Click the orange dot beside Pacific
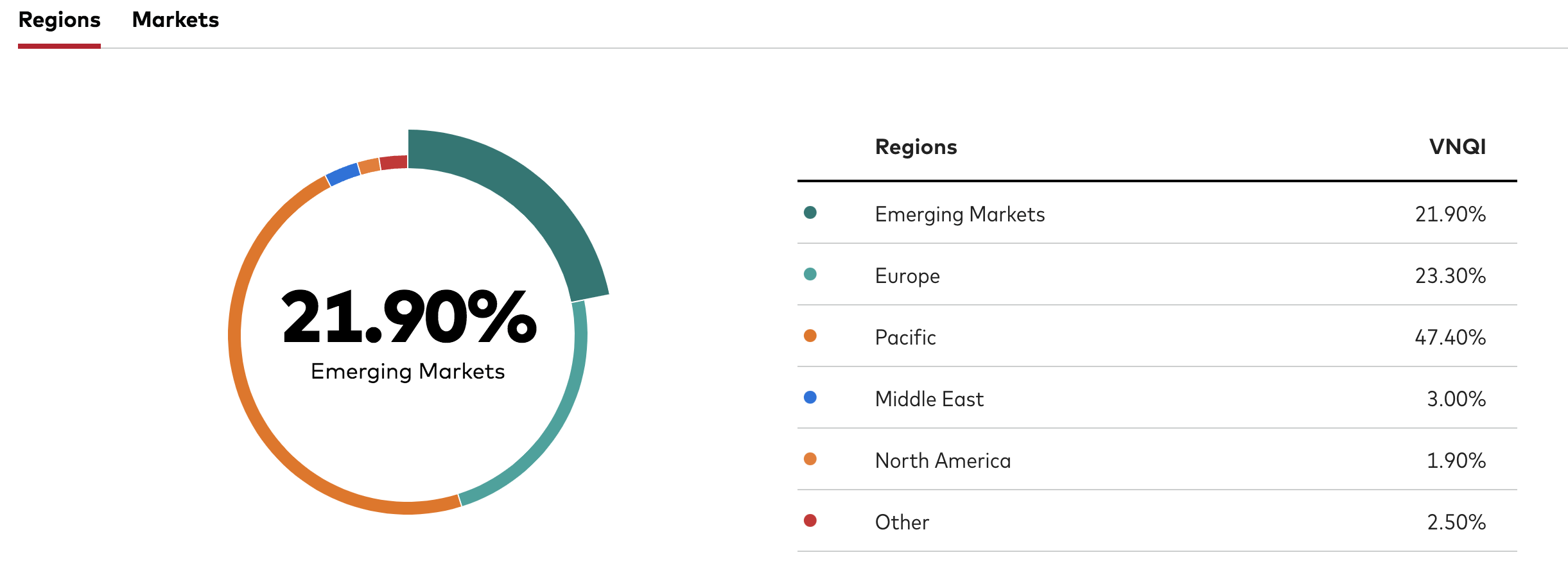 point(810,336)
